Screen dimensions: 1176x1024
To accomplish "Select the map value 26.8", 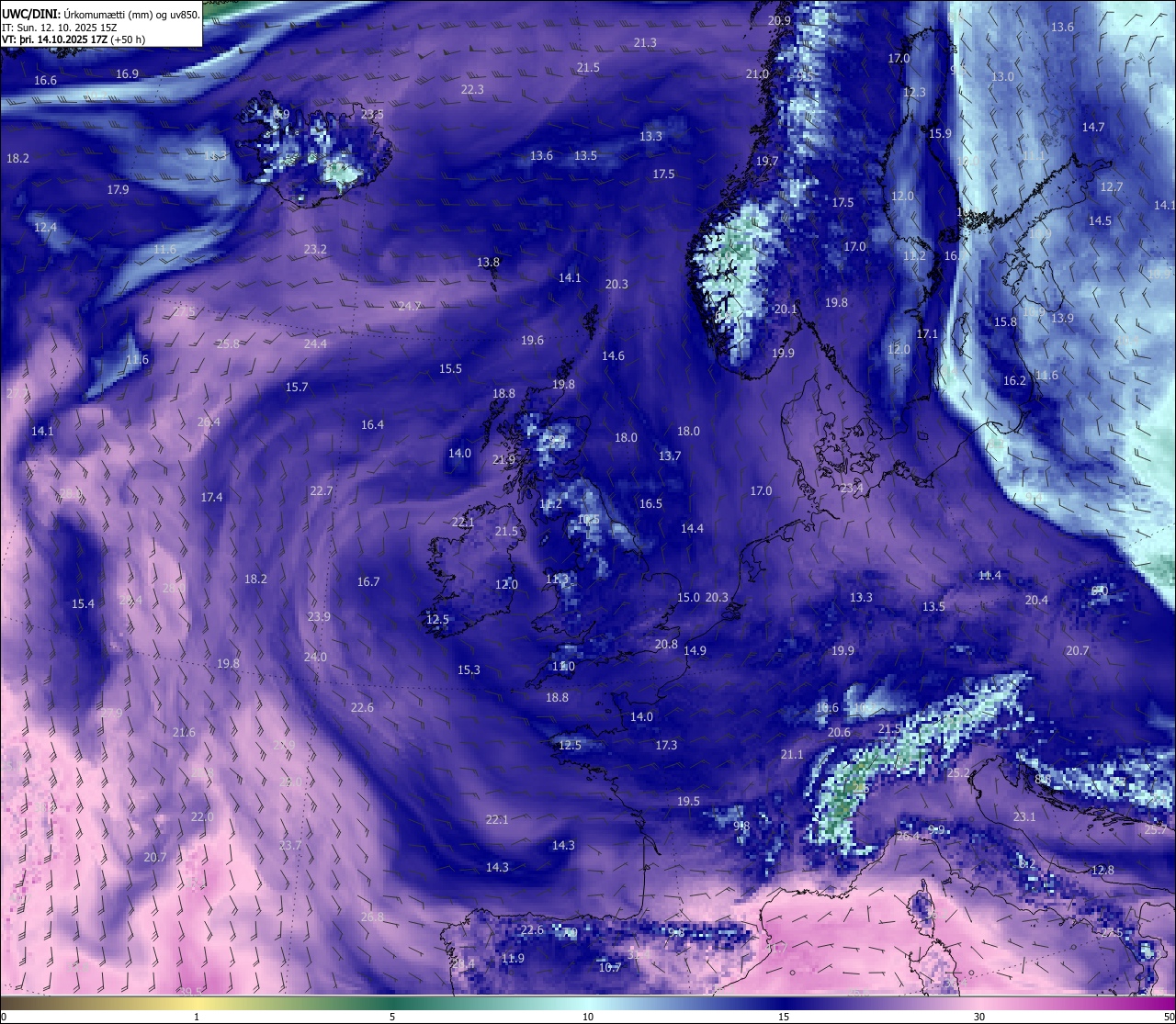I will point(372,917).
